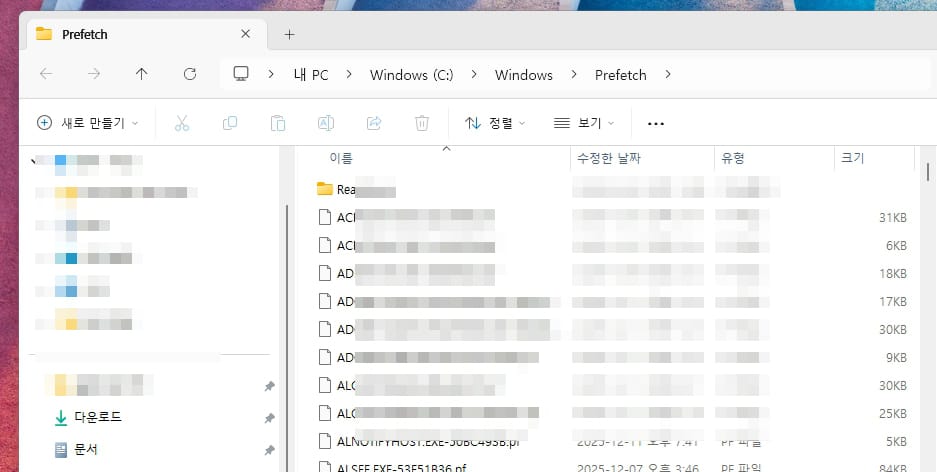Open the 보기 view dropdown
This screenshot has width=937, height=472.
pyautogui.click(x=584, y=123)
